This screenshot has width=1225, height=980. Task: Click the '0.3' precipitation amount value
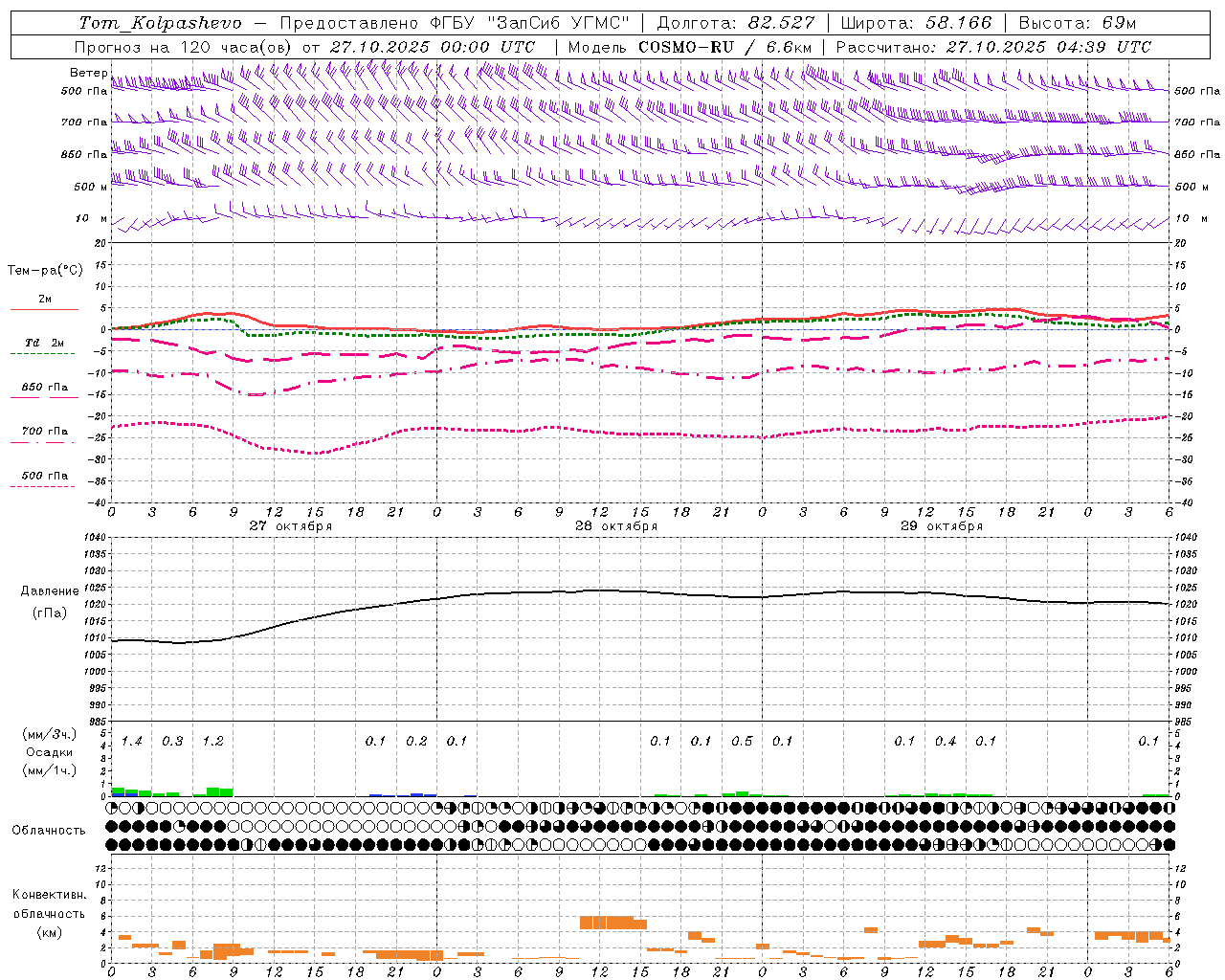pos(172,742)
